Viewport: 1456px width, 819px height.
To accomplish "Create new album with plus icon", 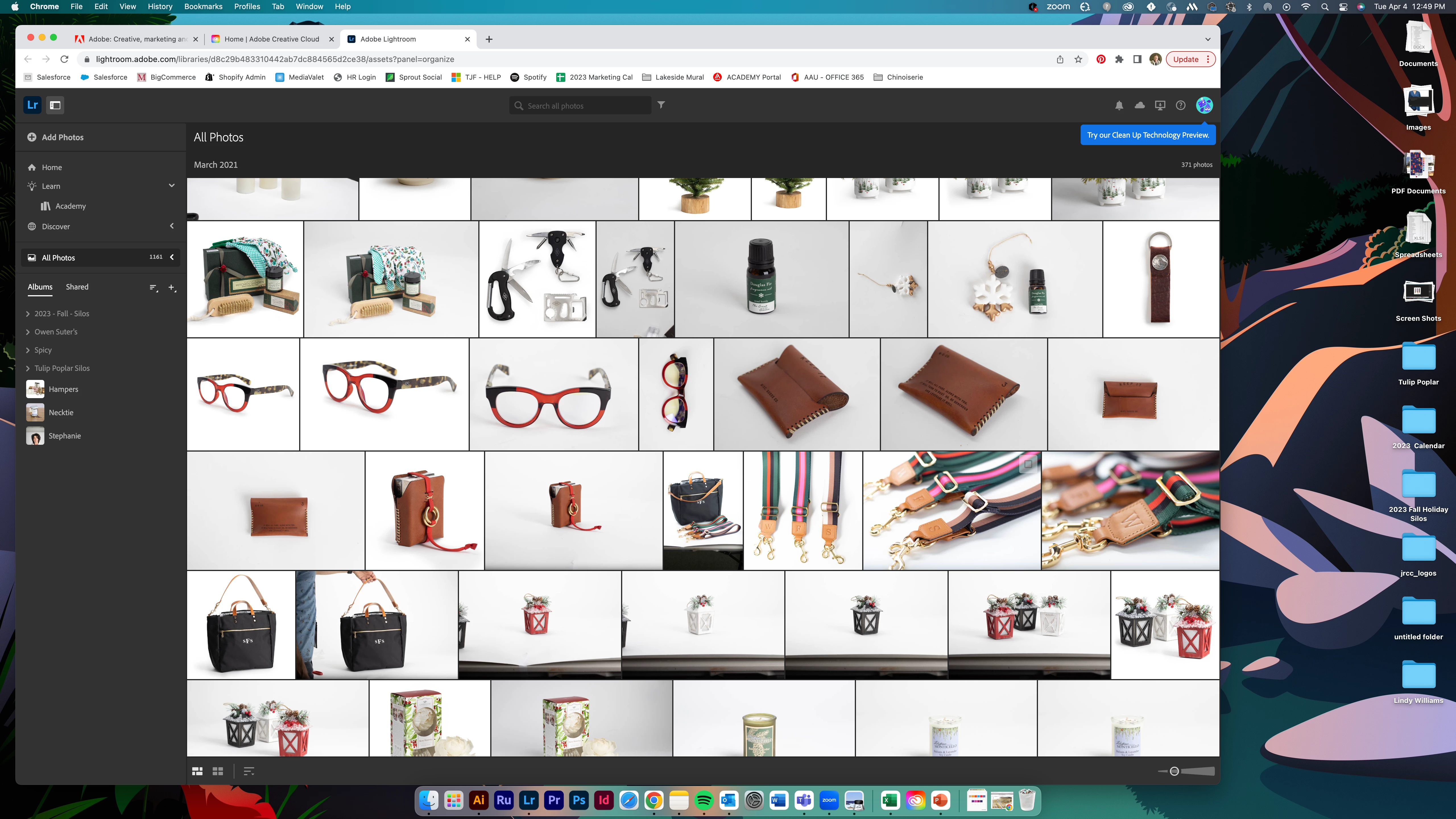I will pos(172,288).
